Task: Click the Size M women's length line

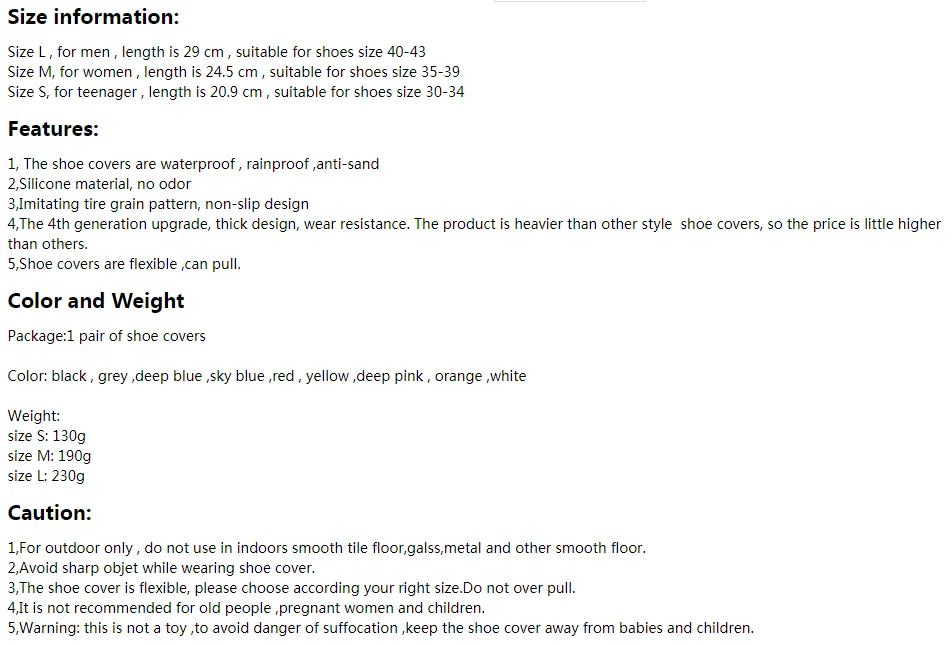Action: click(234, 72)
